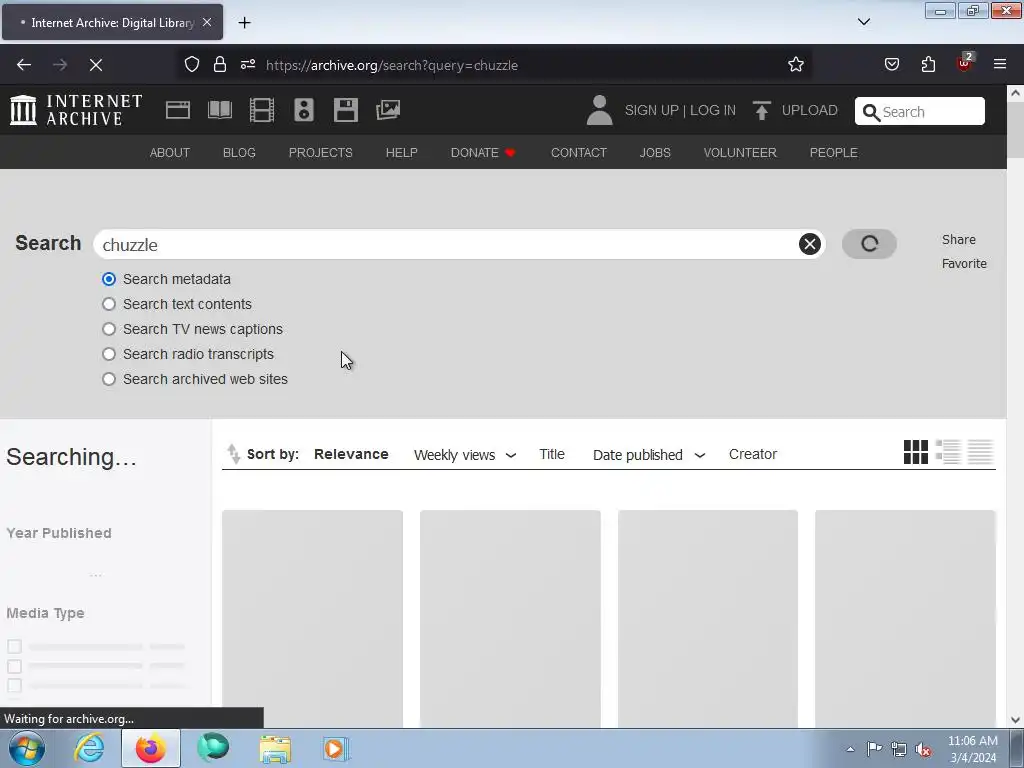Click the top-right Search input box

(x=920, y=111)
